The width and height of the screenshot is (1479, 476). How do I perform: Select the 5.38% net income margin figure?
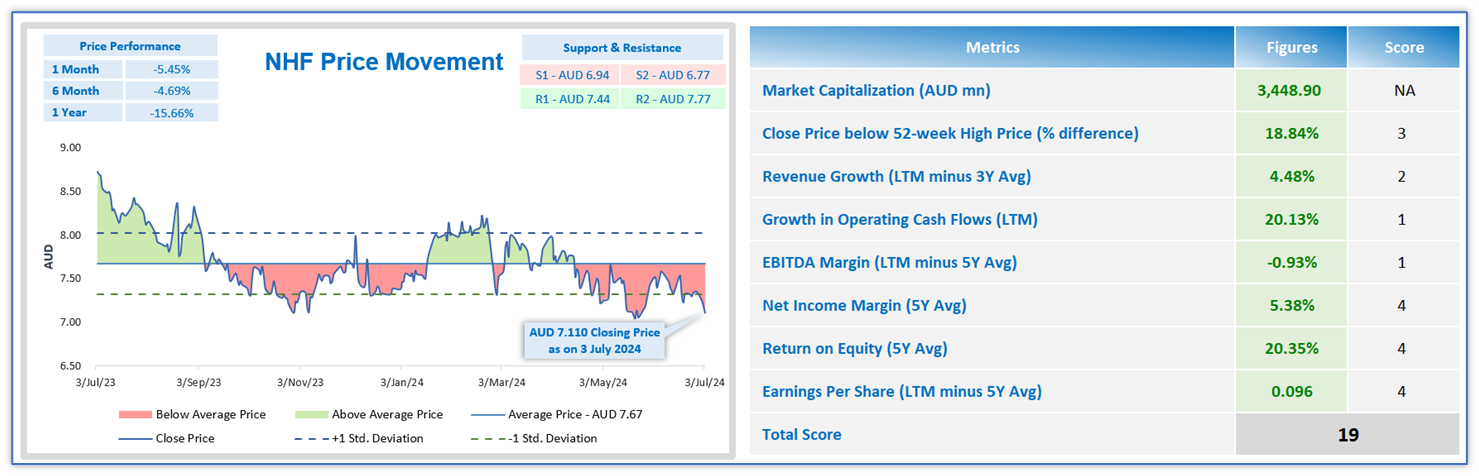pos(1290,305)
